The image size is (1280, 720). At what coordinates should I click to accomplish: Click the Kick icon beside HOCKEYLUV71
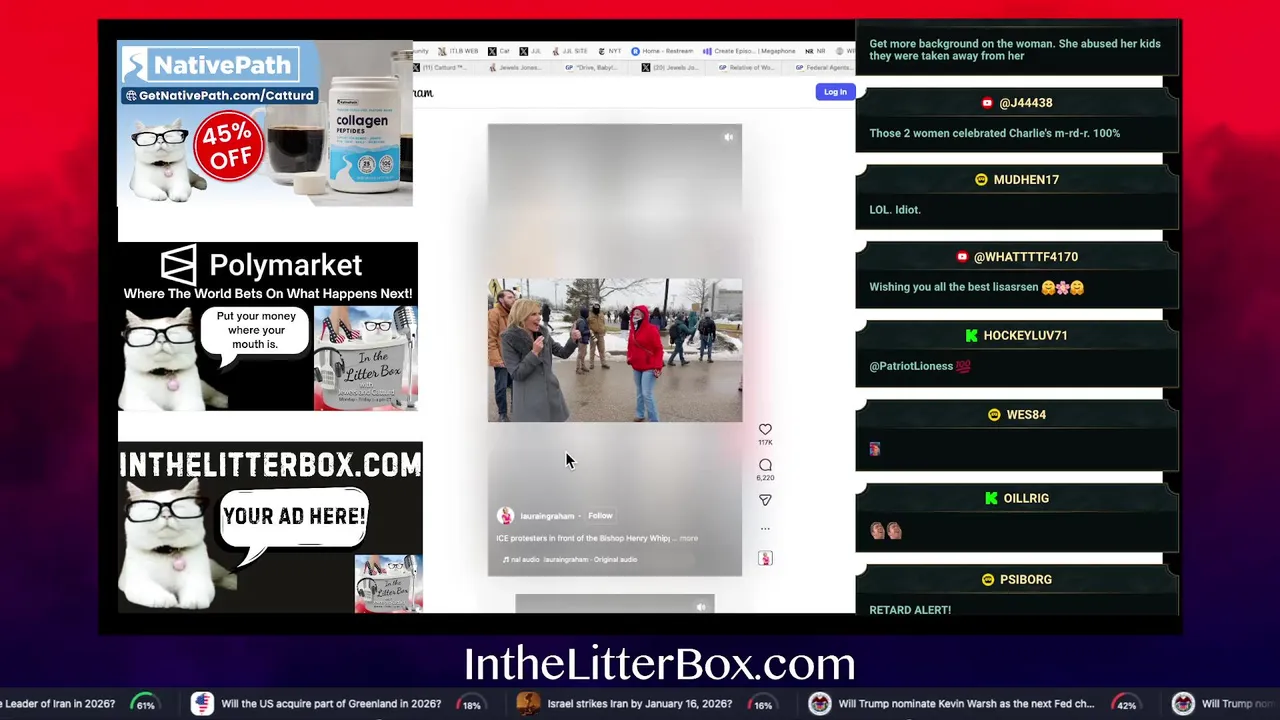971,336
